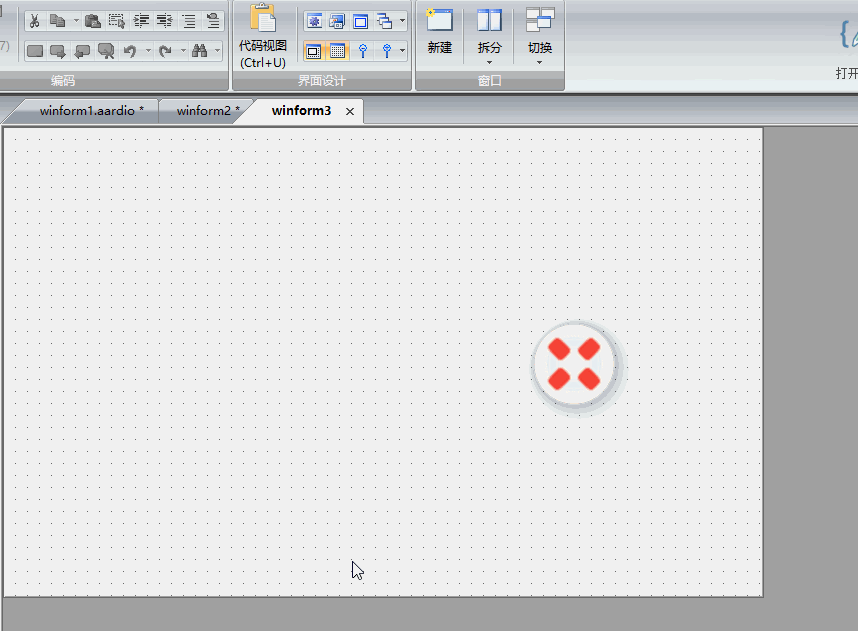Click the round red-diamond button on the form
This screenshot has height=631, width=858.
coord(575,364)
